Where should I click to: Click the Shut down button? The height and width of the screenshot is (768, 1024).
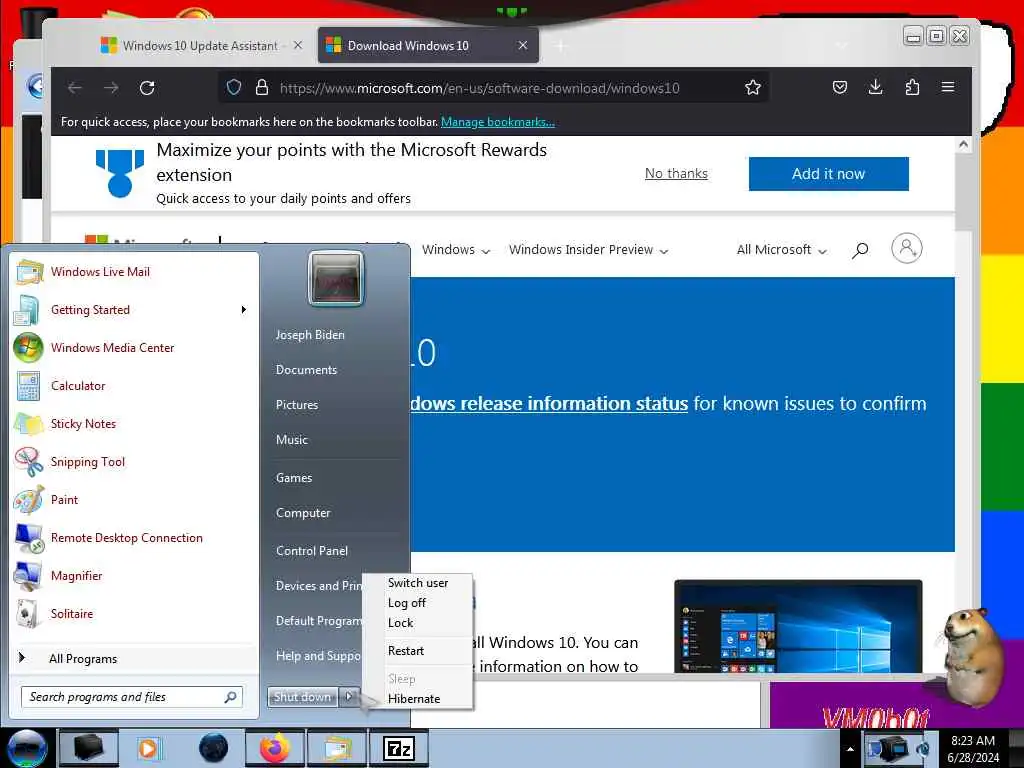point(302,697)
